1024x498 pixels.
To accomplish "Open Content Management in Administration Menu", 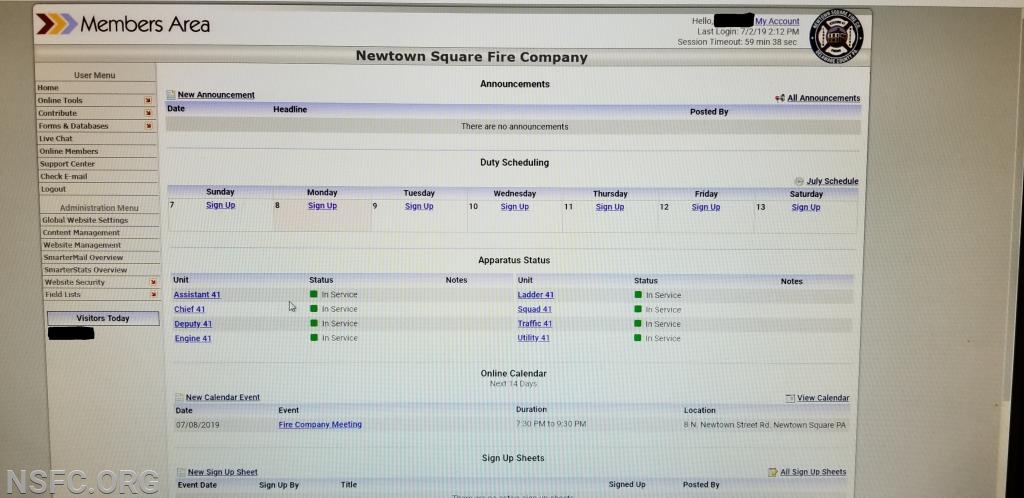I will (81, 232).
